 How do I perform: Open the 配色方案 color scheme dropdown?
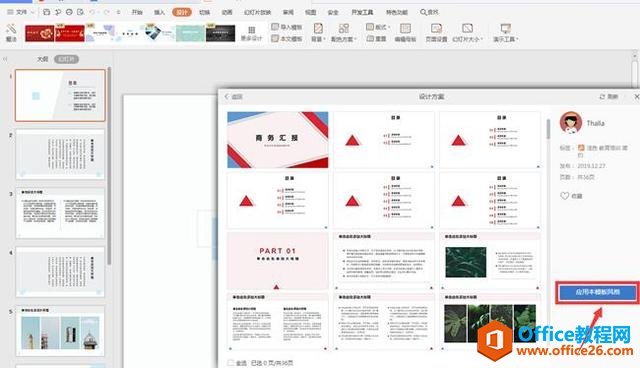tap(344, 33)
